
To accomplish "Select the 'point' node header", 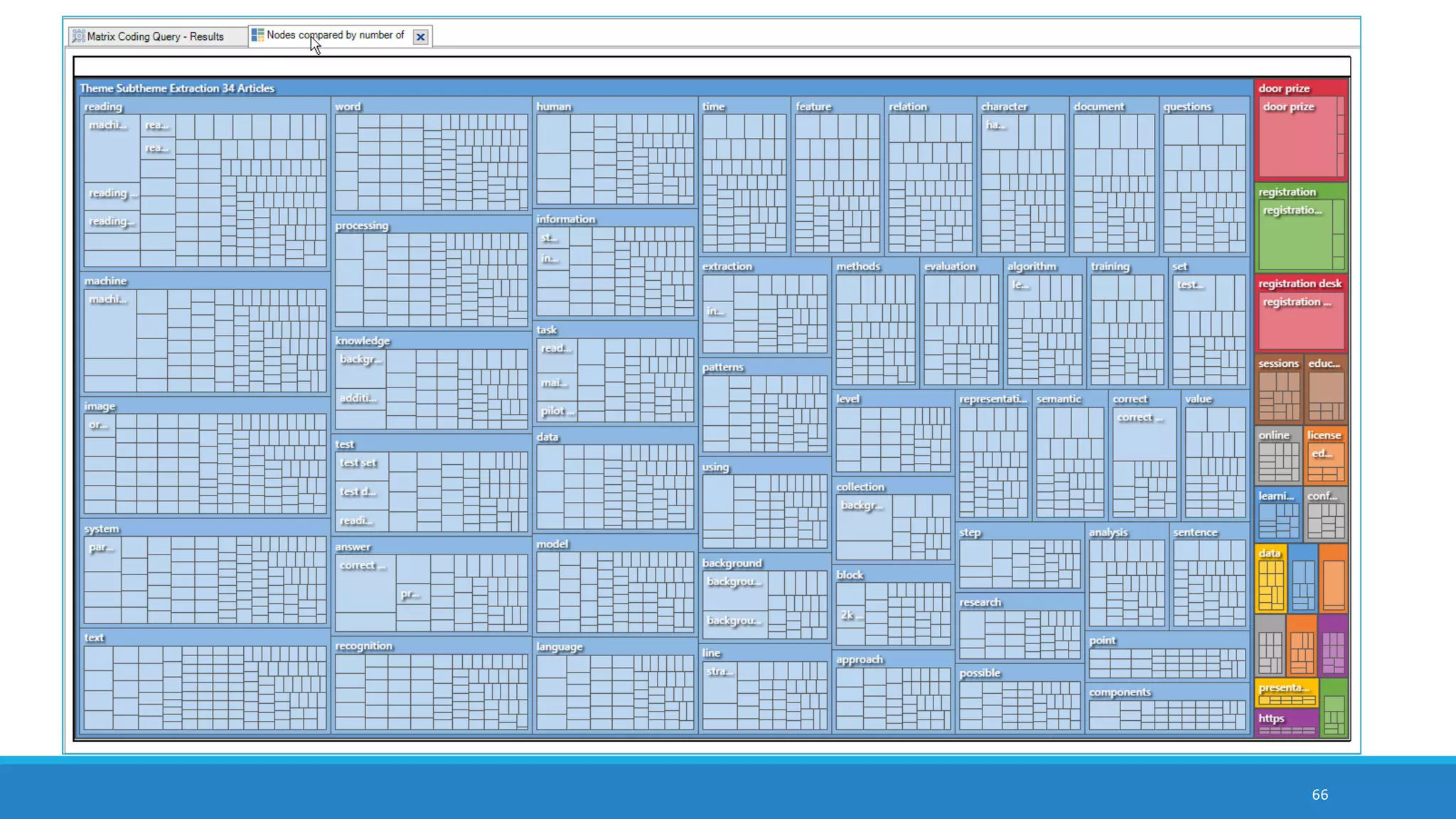I will (x=1103, y=641).
